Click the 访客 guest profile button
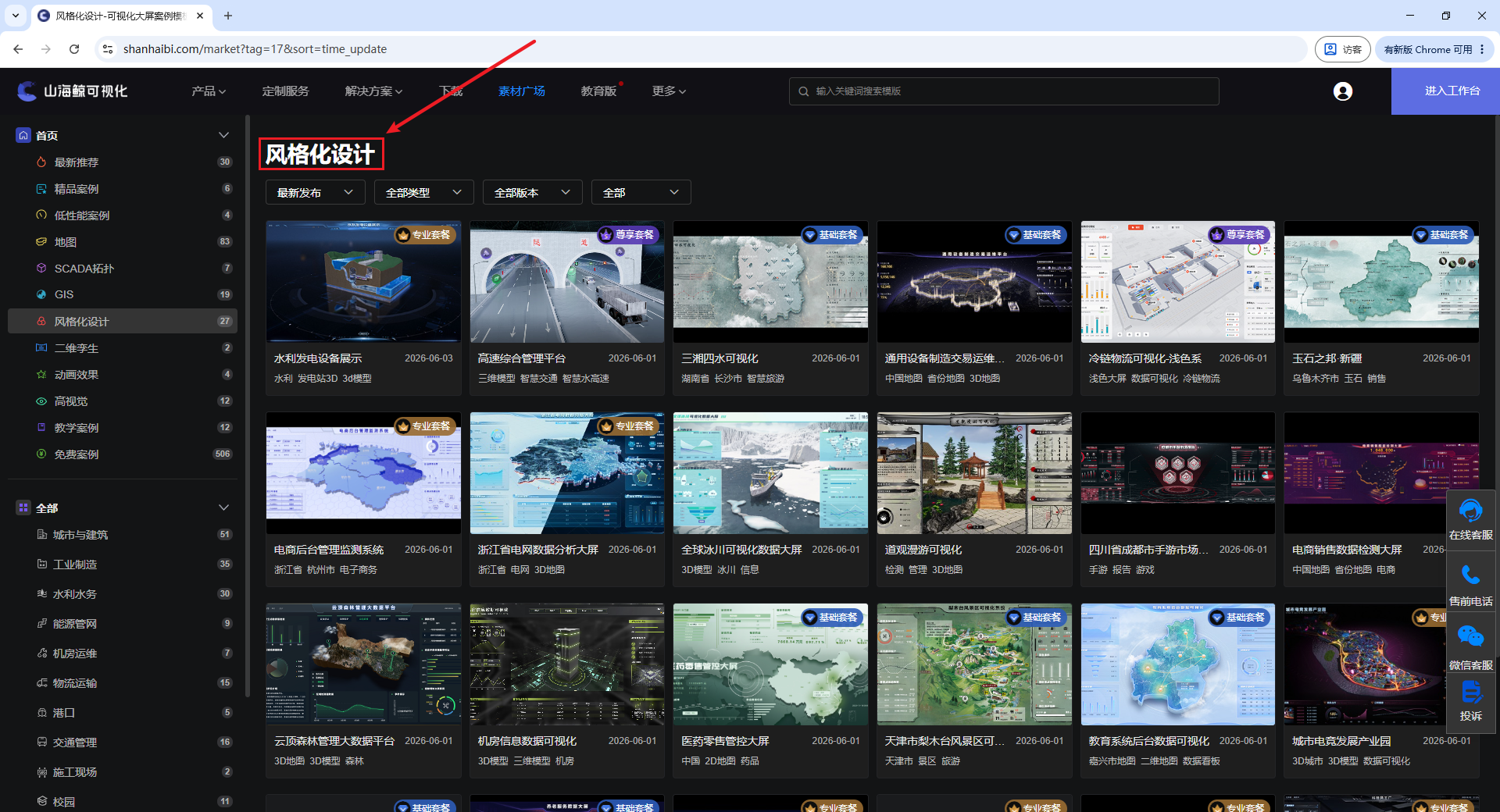This screenshot has width=1500, height=812. (1343, 49)
